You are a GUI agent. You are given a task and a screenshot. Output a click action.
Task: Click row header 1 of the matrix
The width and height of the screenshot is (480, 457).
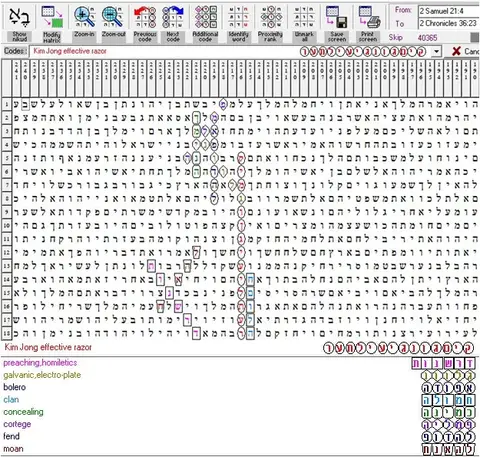[6, 105]
